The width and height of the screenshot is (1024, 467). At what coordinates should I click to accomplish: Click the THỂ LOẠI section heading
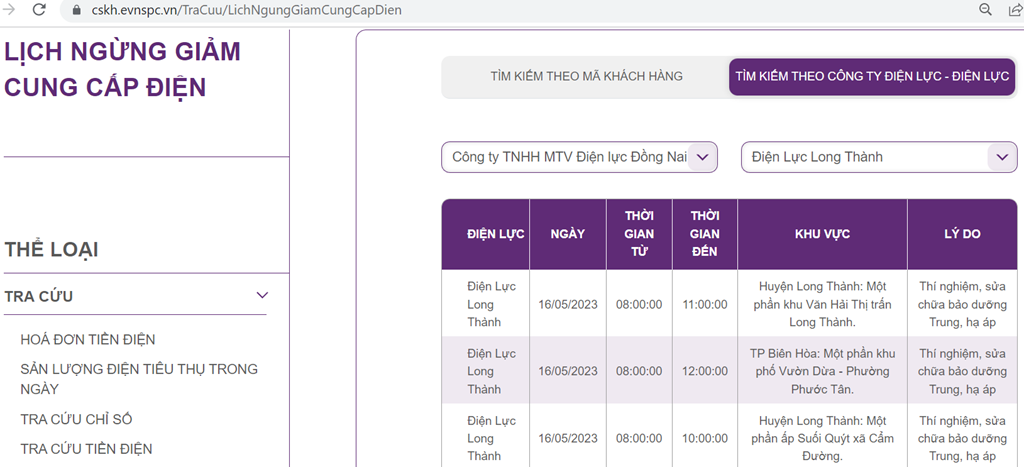(51, 250)
